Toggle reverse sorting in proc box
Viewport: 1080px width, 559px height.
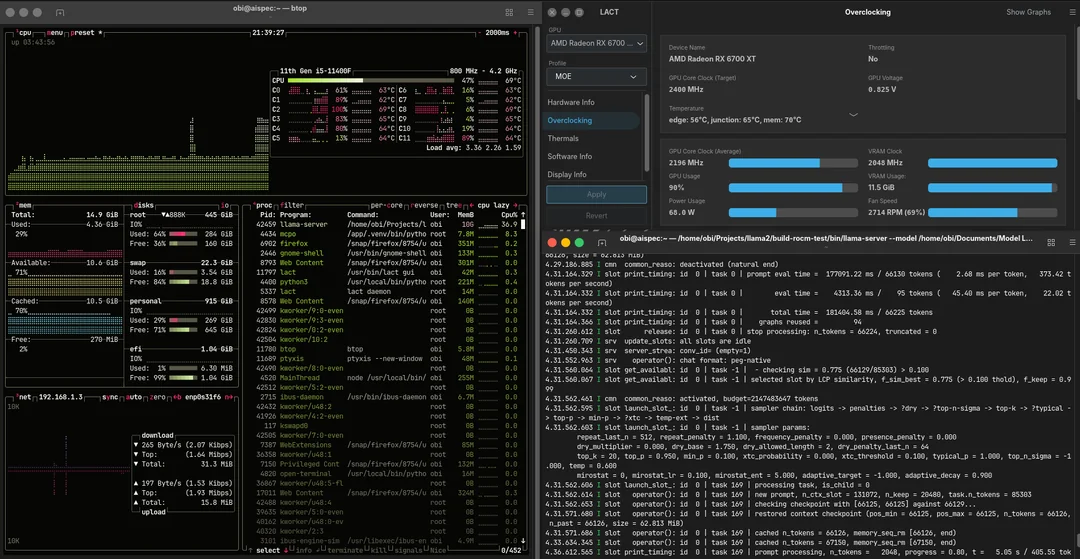tap(426, 205)
